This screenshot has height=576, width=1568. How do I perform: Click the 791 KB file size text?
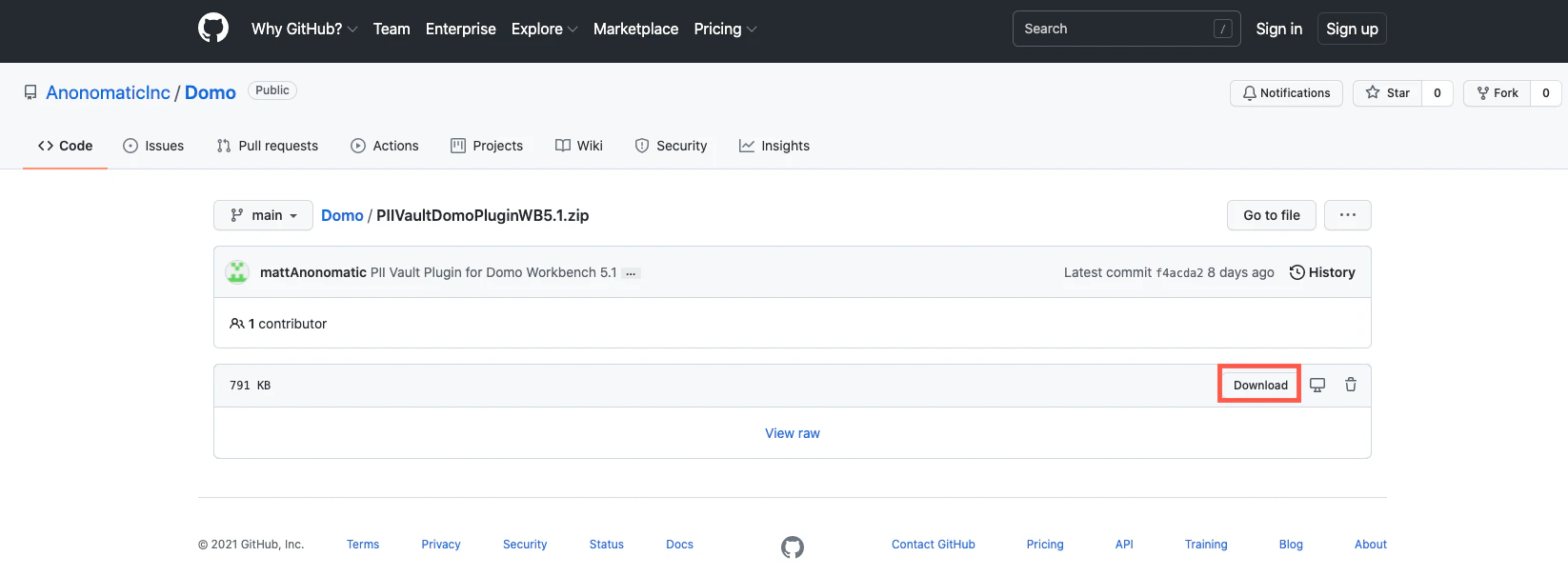251,386
